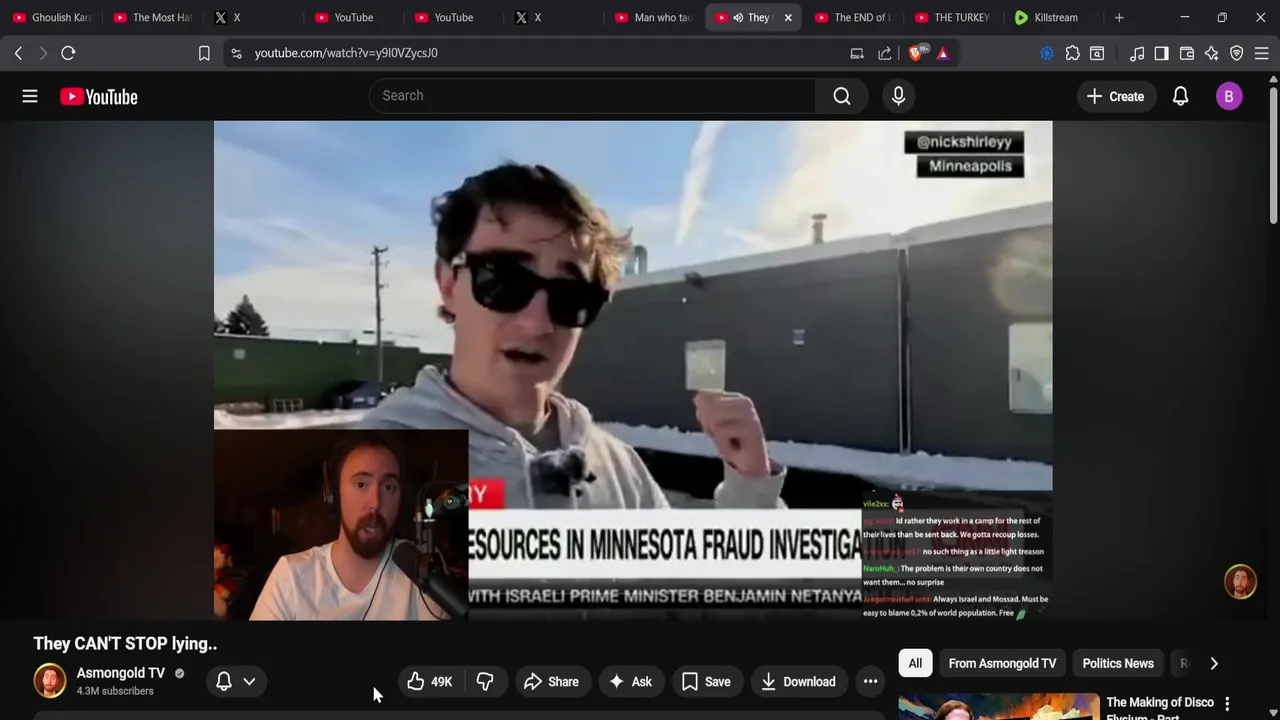Screen dimensions: 1280x720
Task: Switch to Man who tau tab
Action: coord(654,17)
